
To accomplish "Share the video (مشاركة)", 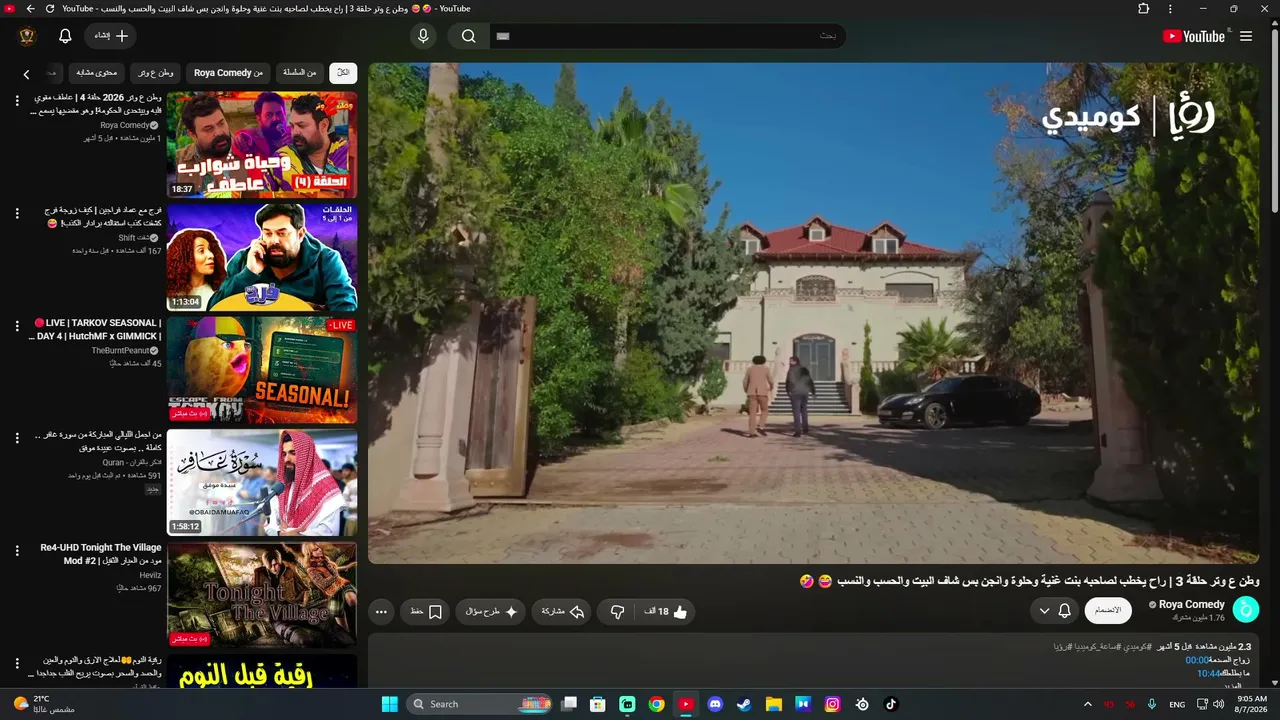I will click(563, 611).
